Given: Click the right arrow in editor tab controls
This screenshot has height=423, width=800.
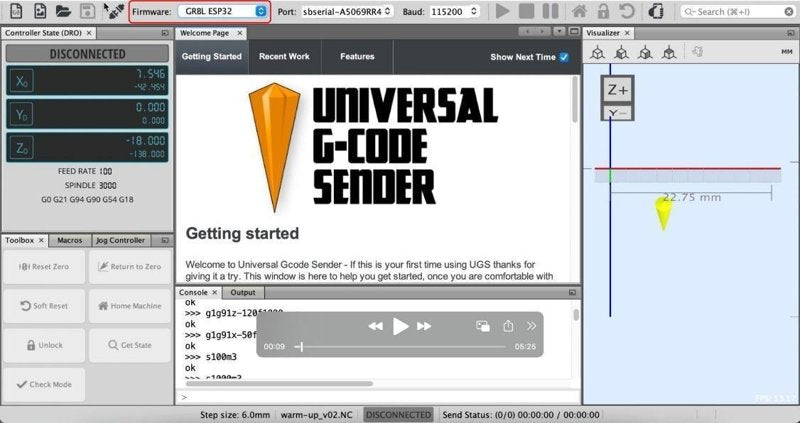Looking at the screenshot, I should pos(542,32).
